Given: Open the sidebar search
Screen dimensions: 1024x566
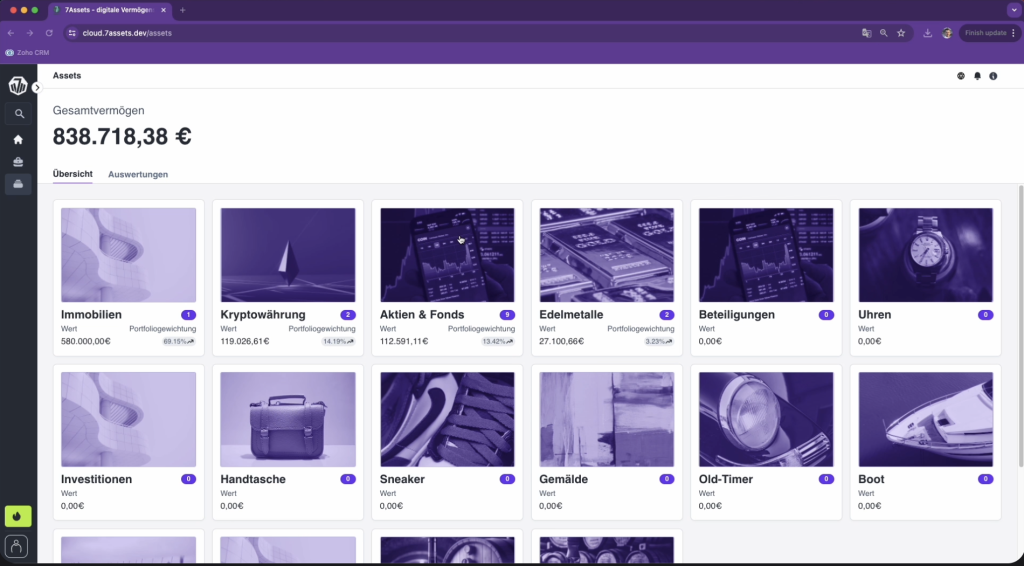Looking at the screenshot, I should 19,114.
